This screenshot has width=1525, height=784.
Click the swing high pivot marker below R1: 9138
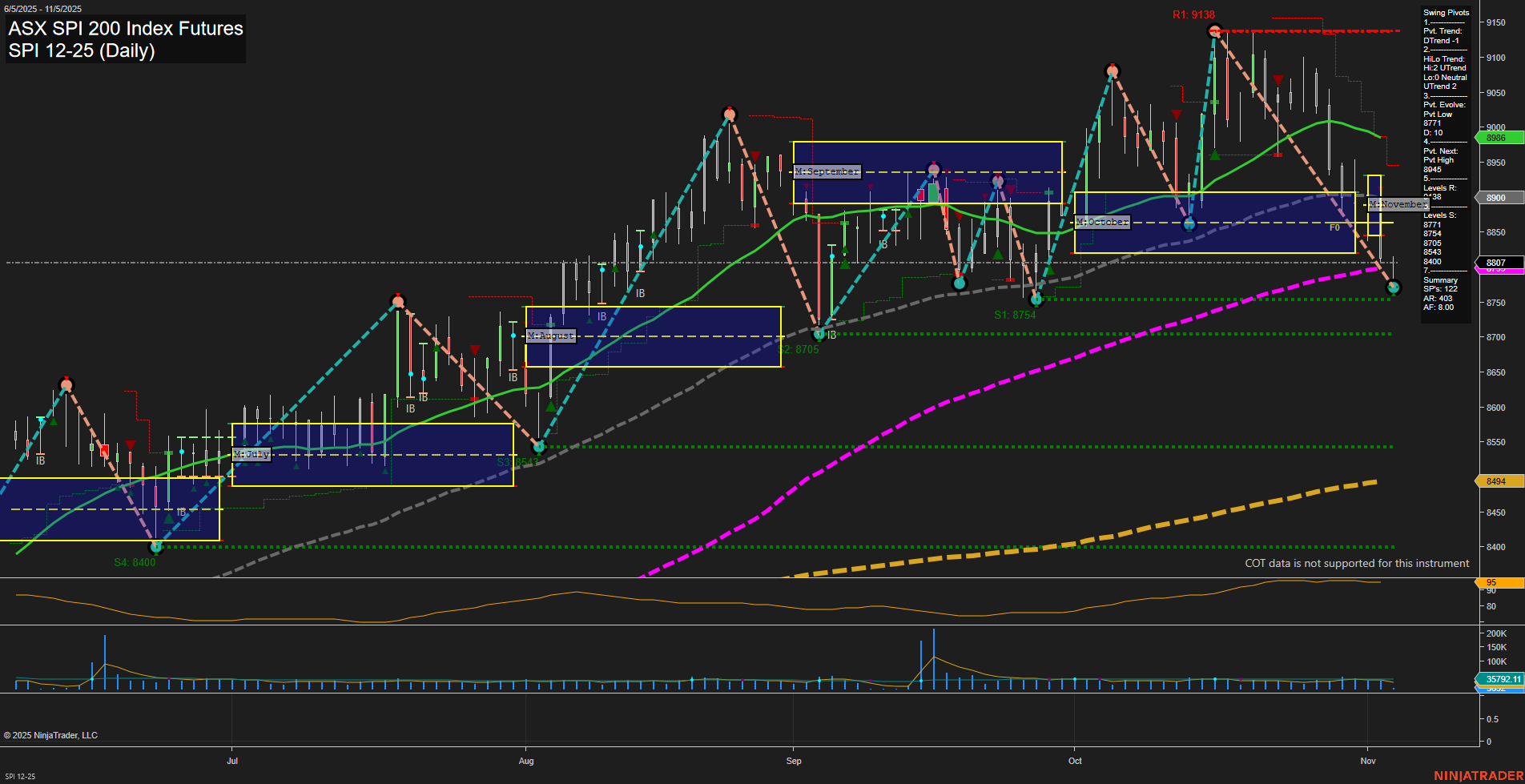coord(1214,32)
